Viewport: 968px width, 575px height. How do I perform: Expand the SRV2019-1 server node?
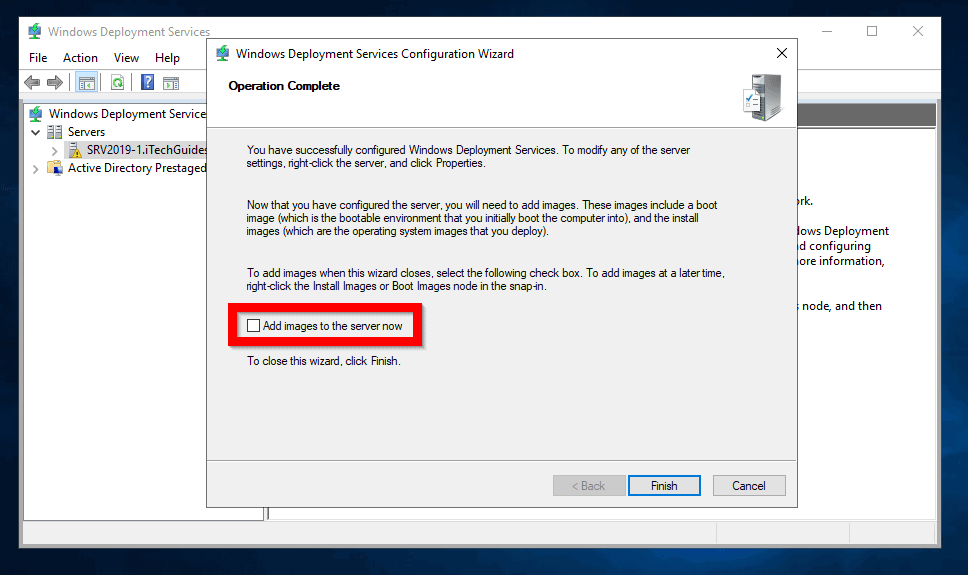coord(54,150)
